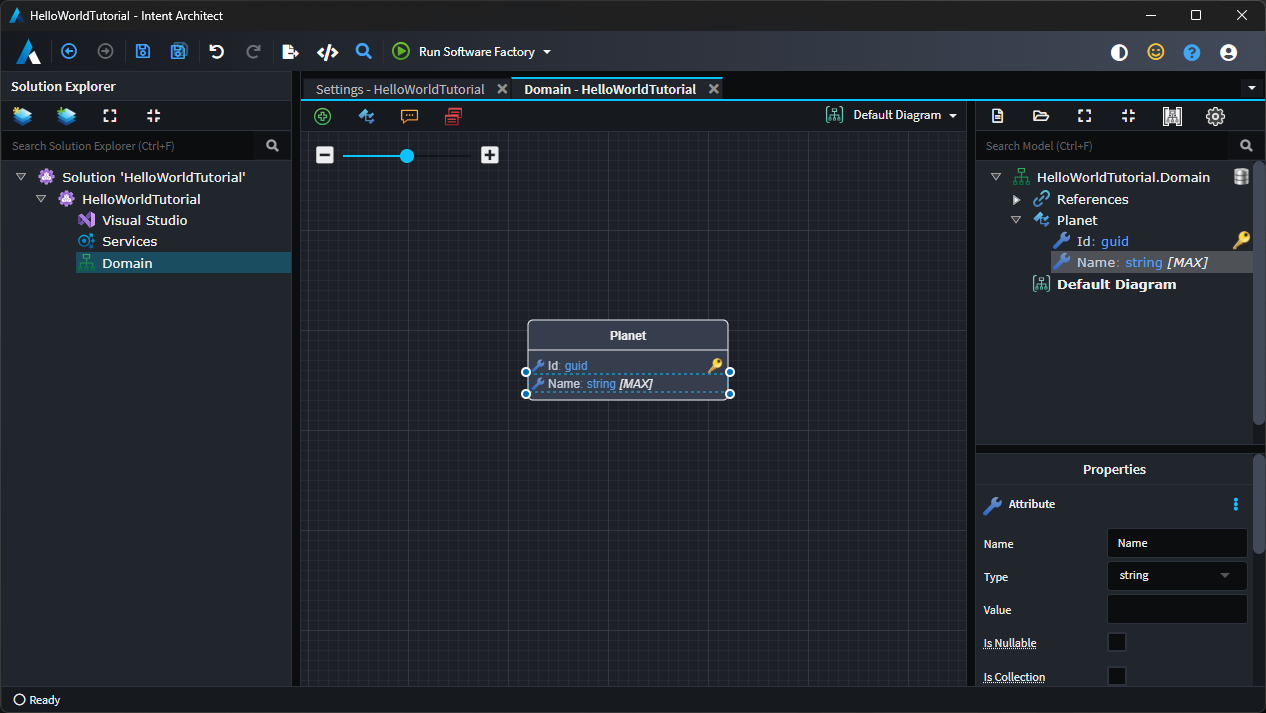The image size is (1266, 713).
Task: Click collapse all icon in model panel
Action: 1128,116
